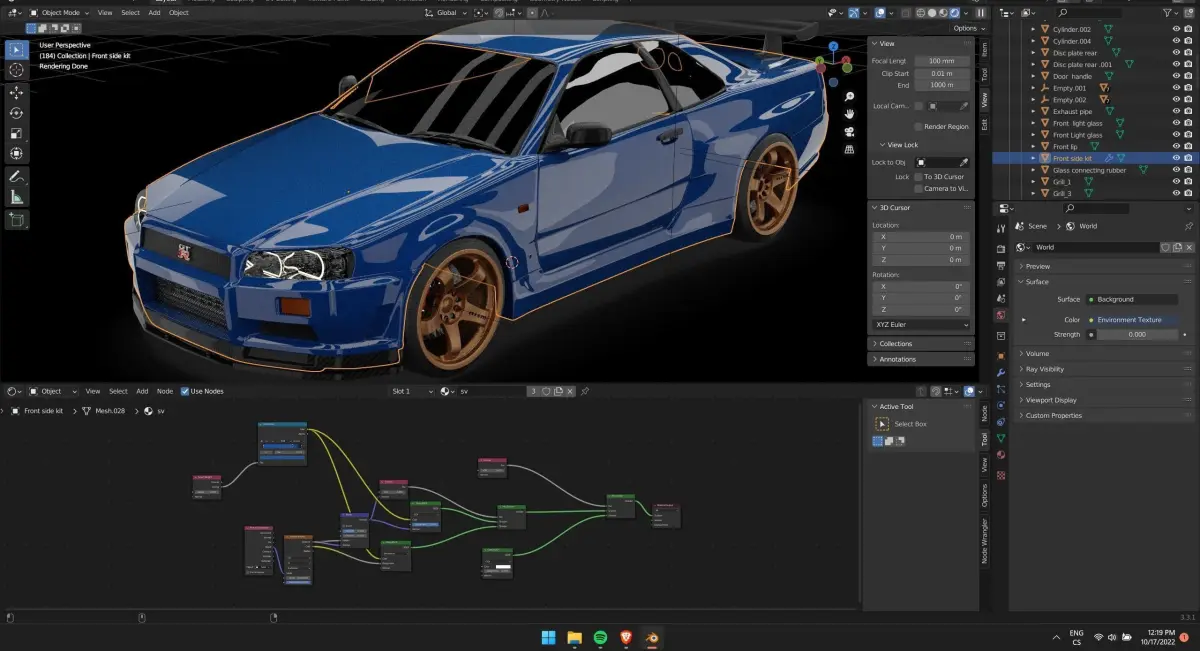Open the viewport Options dropdown
Viewport: 1200px width, 651px height.
pyautogui.click(x=968, y=28)
